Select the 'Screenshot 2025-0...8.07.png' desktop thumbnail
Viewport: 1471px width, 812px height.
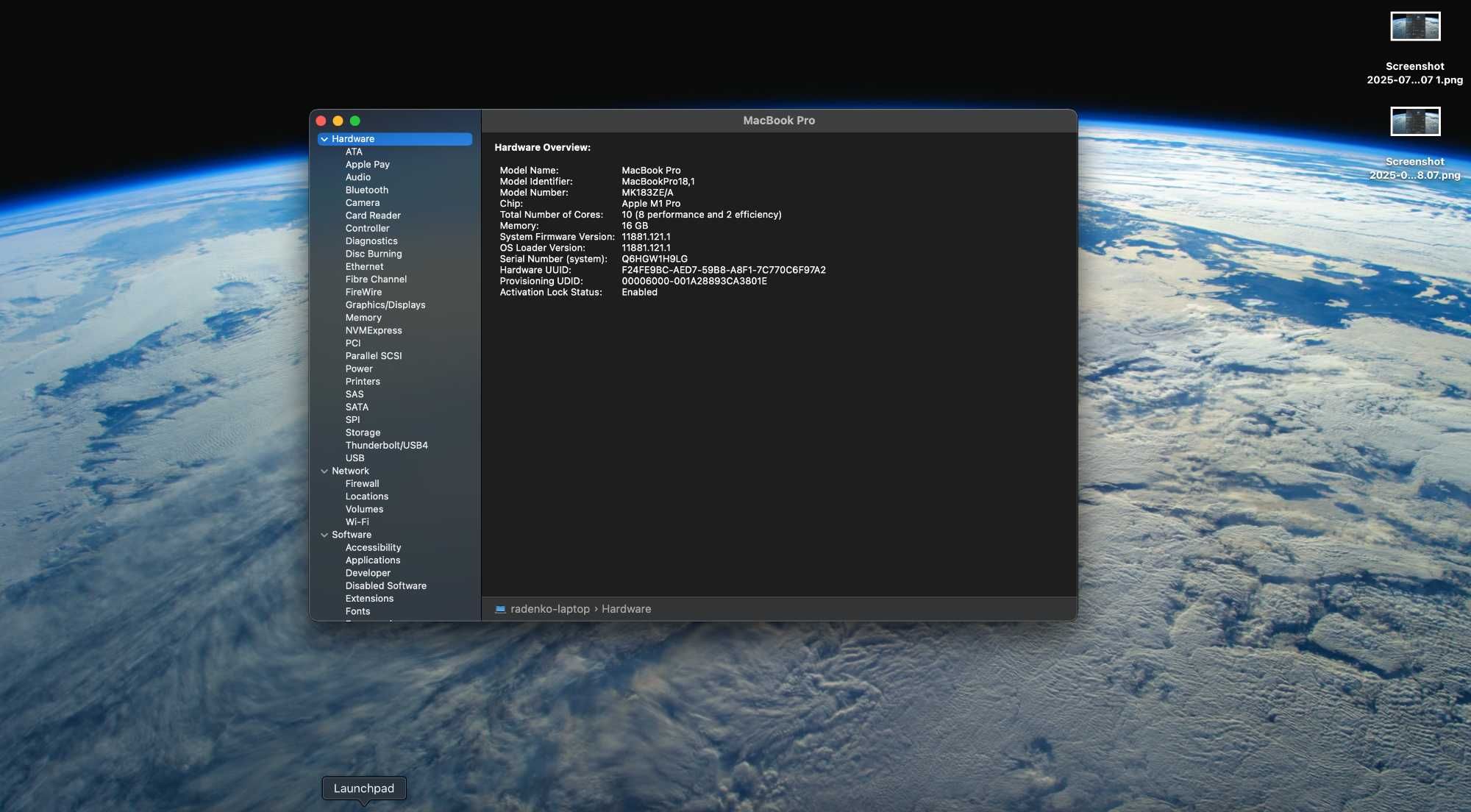(1415, 121)
